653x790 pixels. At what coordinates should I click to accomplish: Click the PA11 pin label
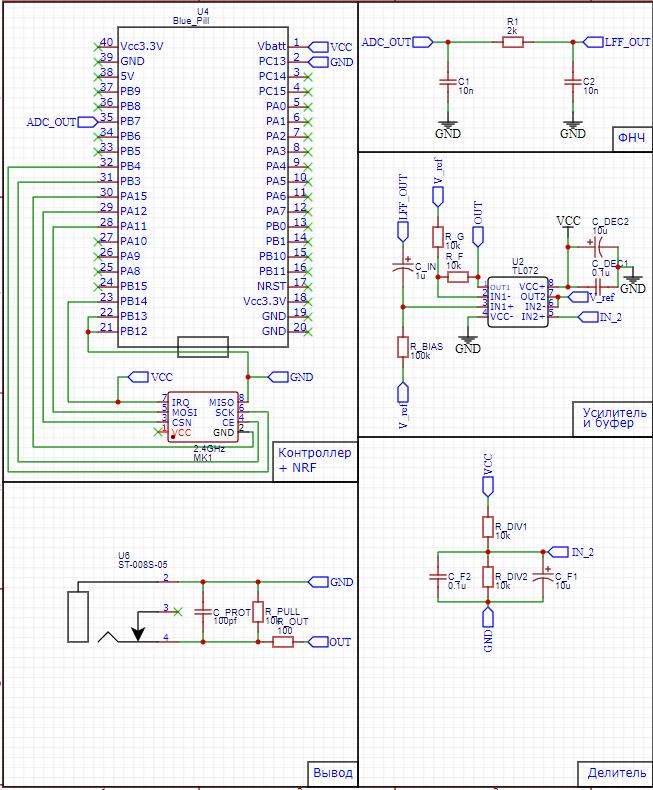(x=134, y=226)
